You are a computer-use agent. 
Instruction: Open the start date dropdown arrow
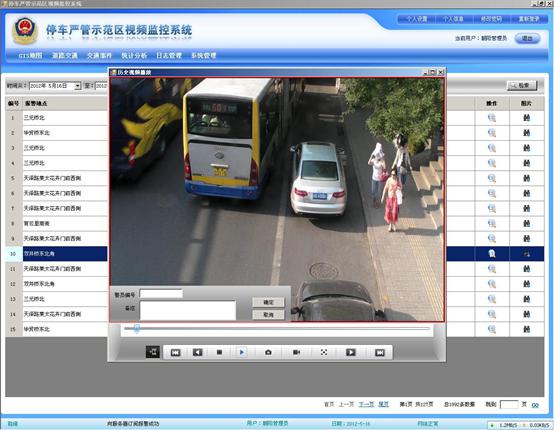click(78, 86)
